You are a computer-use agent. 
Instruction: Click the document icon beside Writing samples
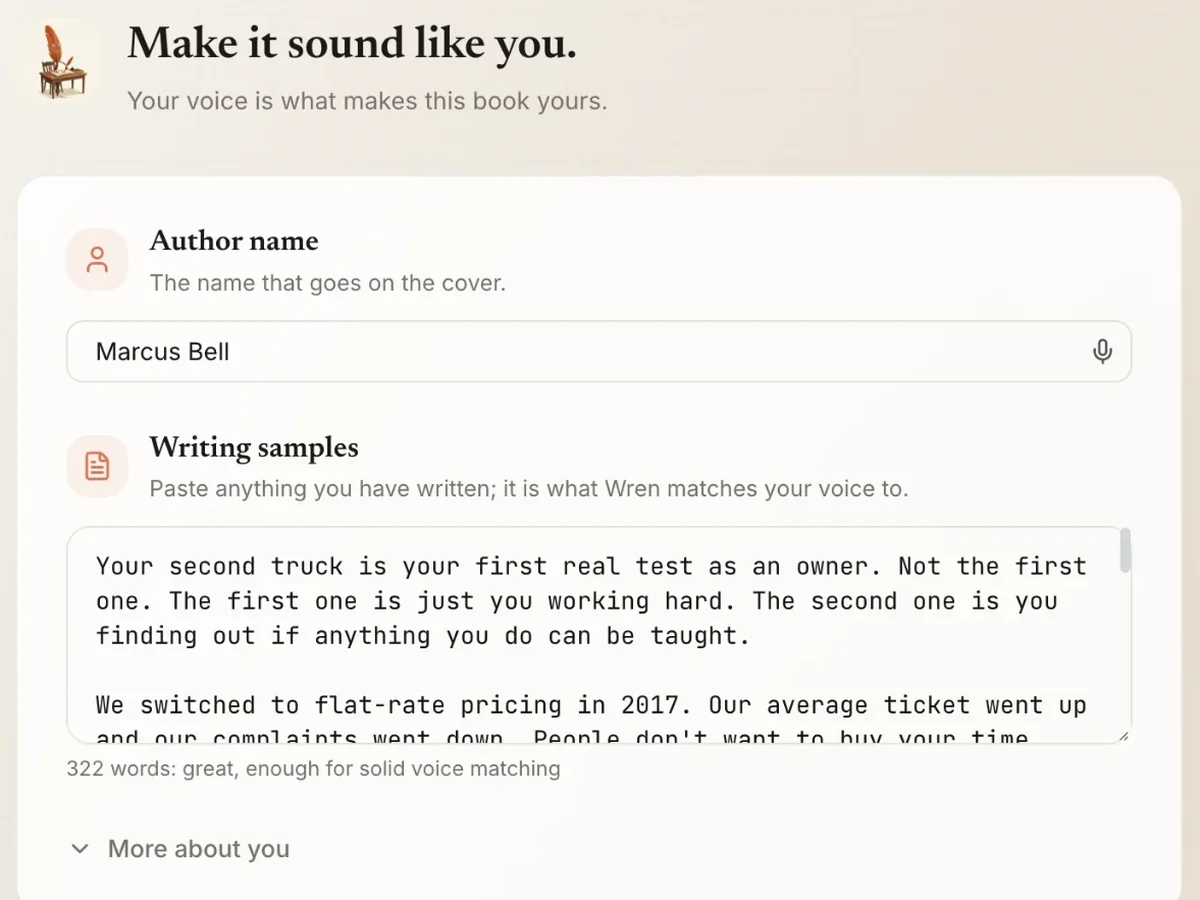tap(97, 466)
